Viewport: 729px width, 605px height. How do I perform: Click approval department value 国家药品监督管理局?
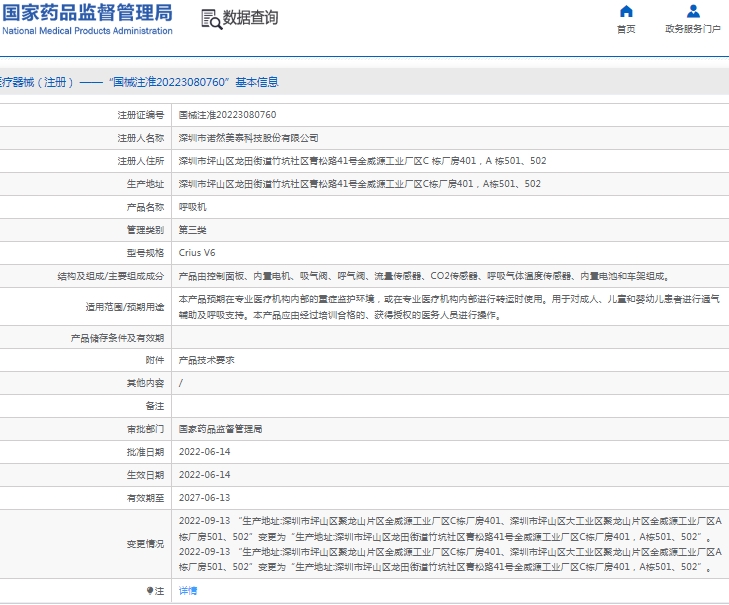220,429
